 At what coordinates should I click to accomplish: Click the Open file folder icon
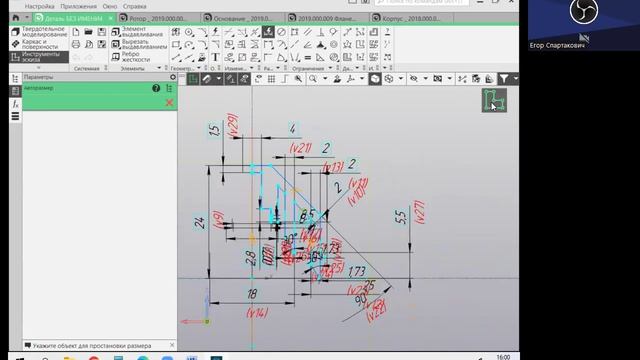point(89,32)
